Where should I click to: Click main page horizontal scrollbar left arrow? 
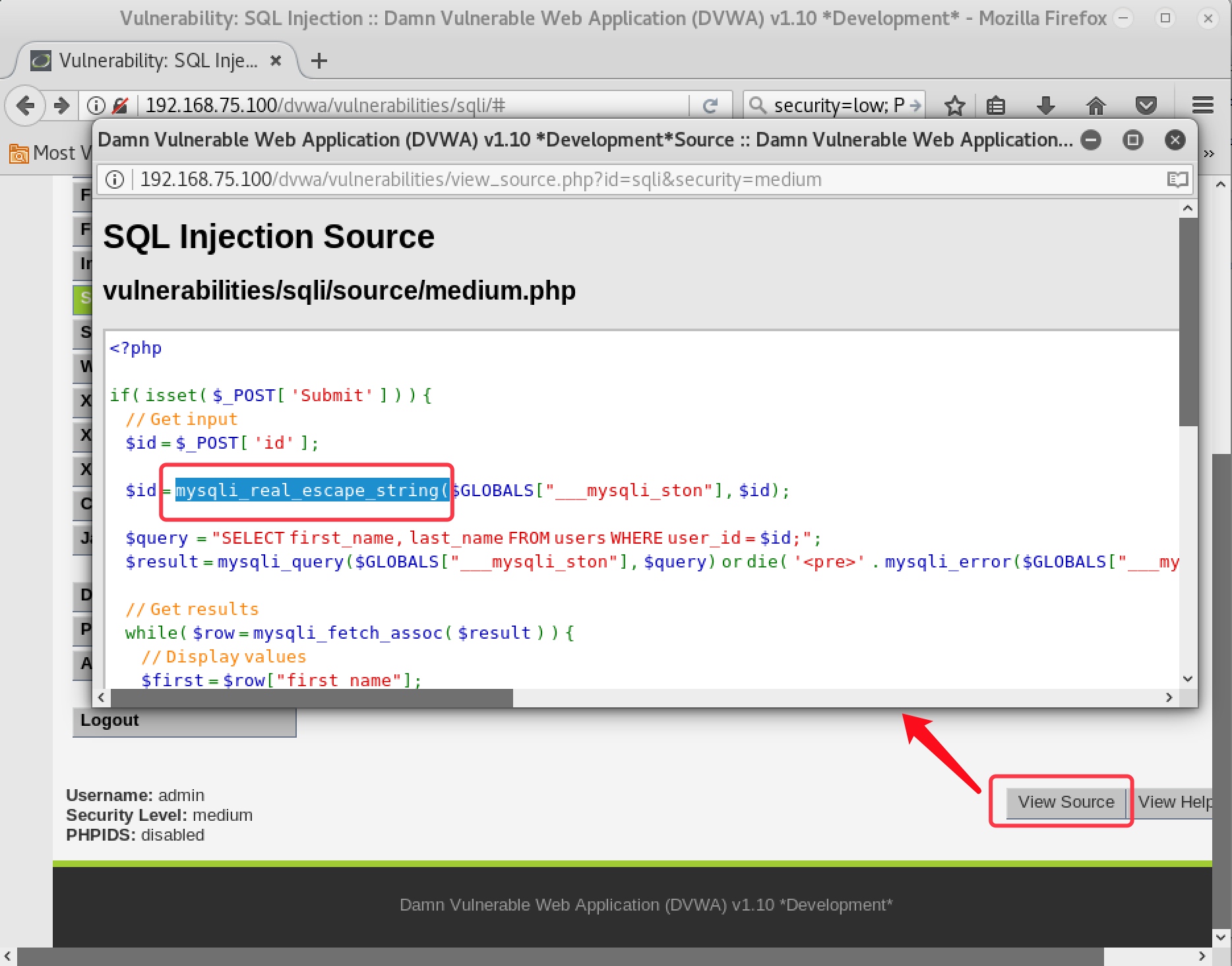tap(7, 955)
